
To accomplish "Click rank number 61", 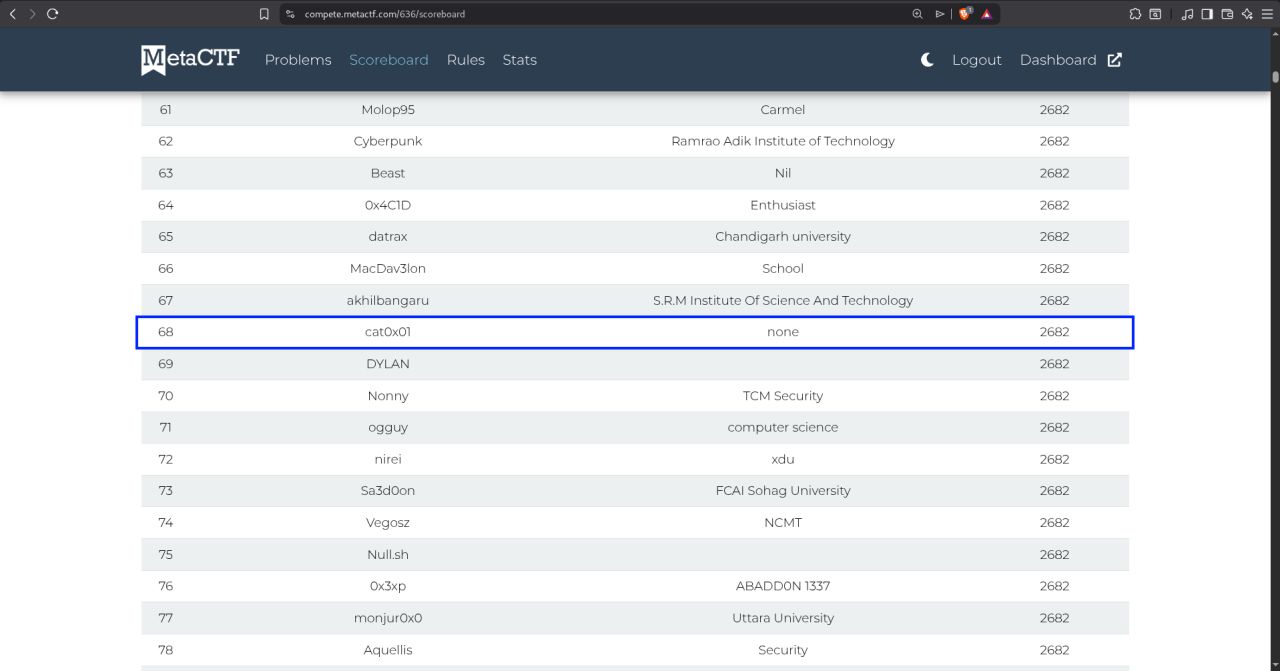I will tap(166, 110).
